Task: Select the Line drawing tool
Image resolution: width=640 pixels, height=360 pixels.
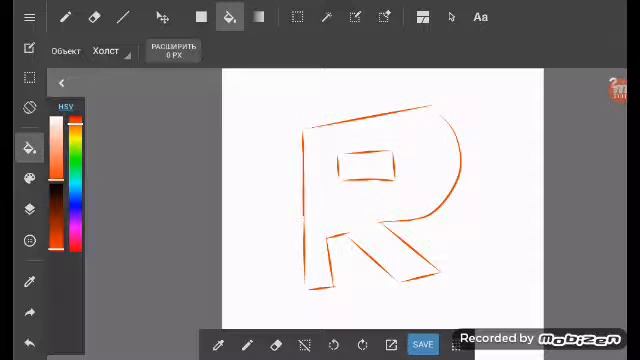Action: 123,17
